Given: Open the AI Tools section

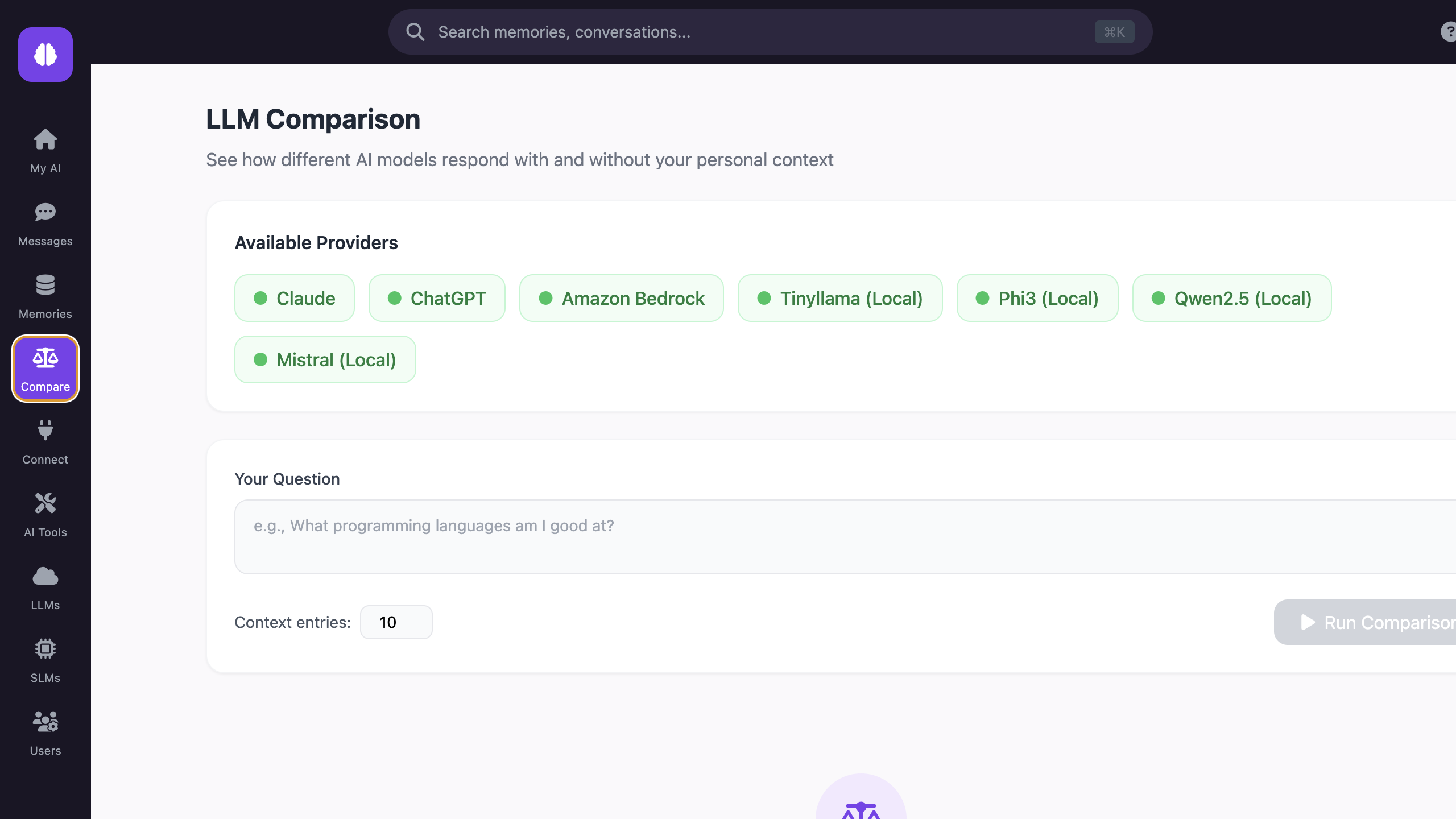Looking at the screenshot, I should 45,515.
